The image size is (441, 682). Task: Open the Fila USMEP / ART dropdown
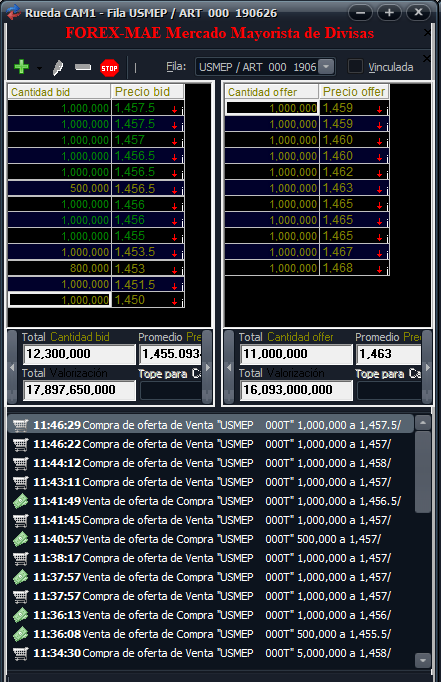[x=326, y=67]
